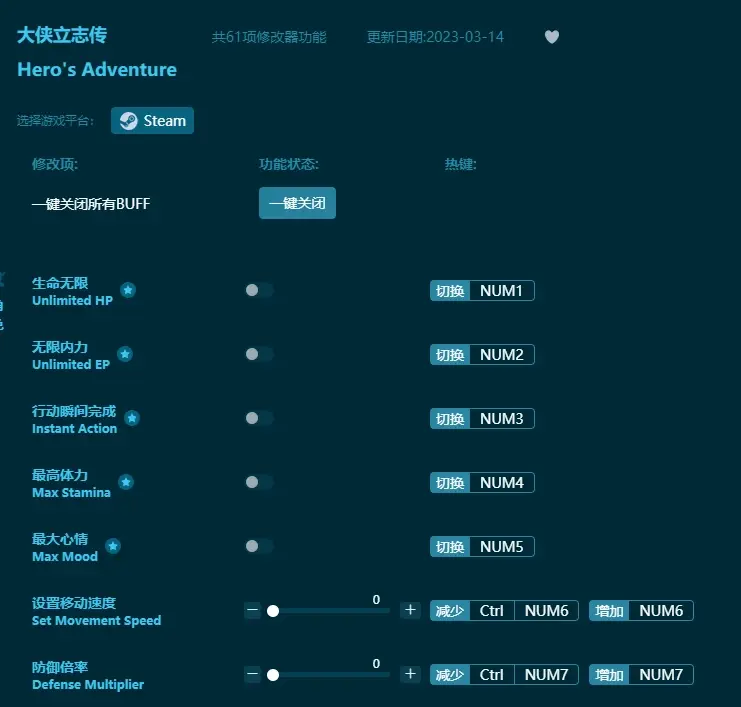Click the Hero's Adventure title
Viewport: 741px width, 707px height.
97,69
